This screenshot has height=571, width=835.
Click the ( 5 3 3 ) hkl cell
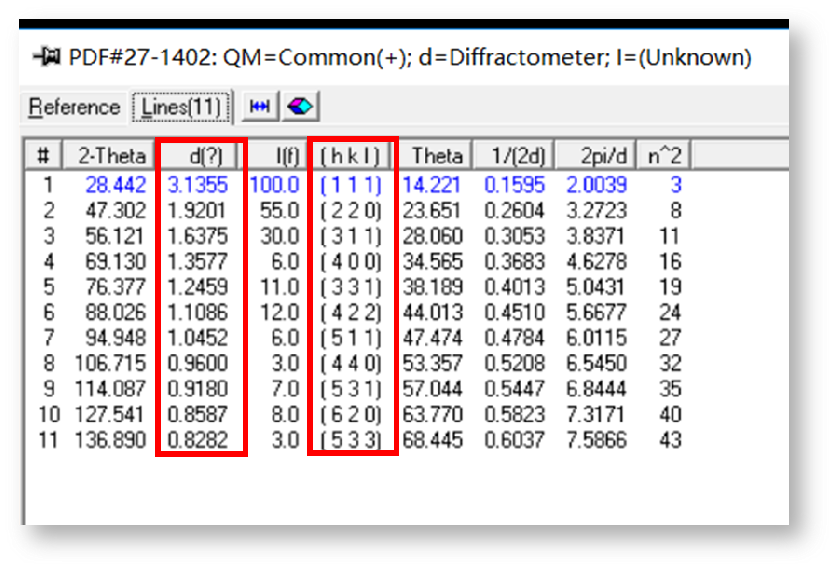(x=351, y=440)
